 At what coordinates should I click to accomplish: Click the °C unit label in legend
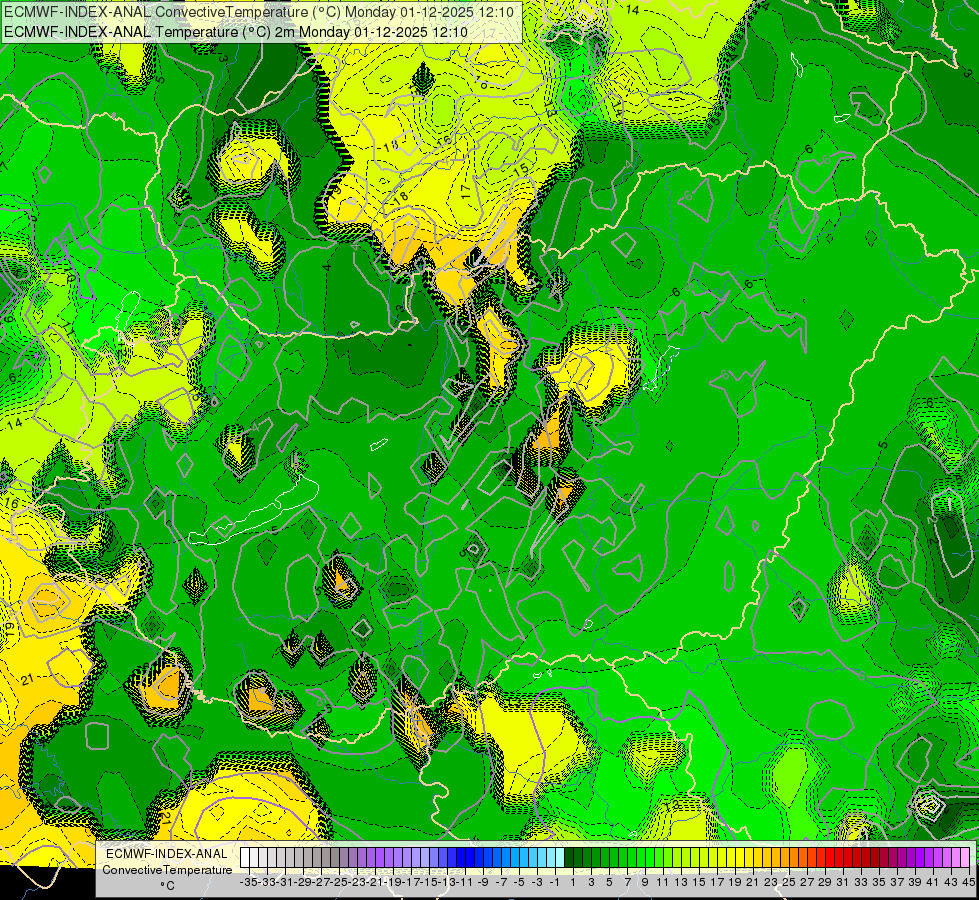pos(167,886)
